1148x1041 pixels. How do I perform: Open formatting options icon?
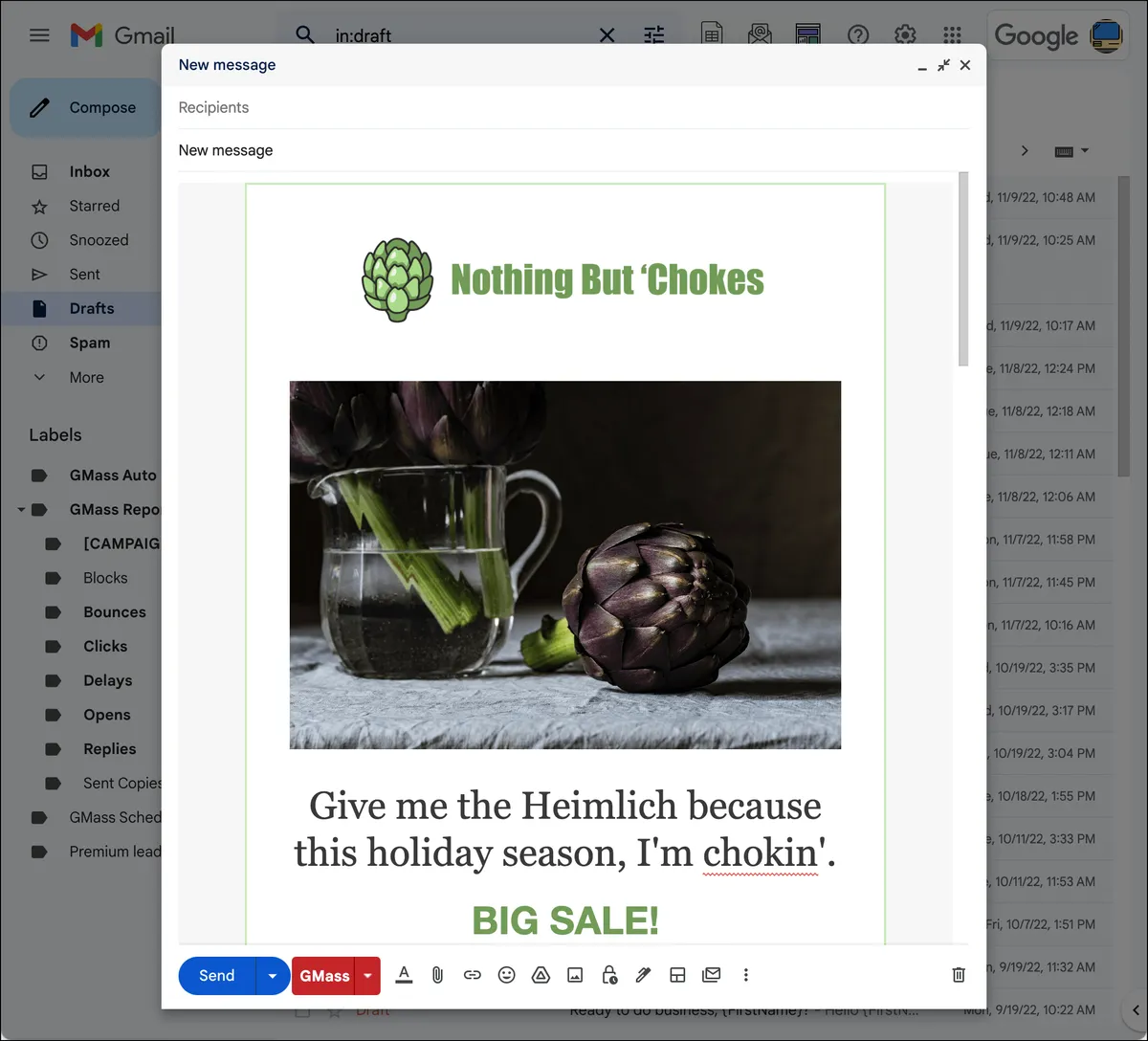click(404, 975)
